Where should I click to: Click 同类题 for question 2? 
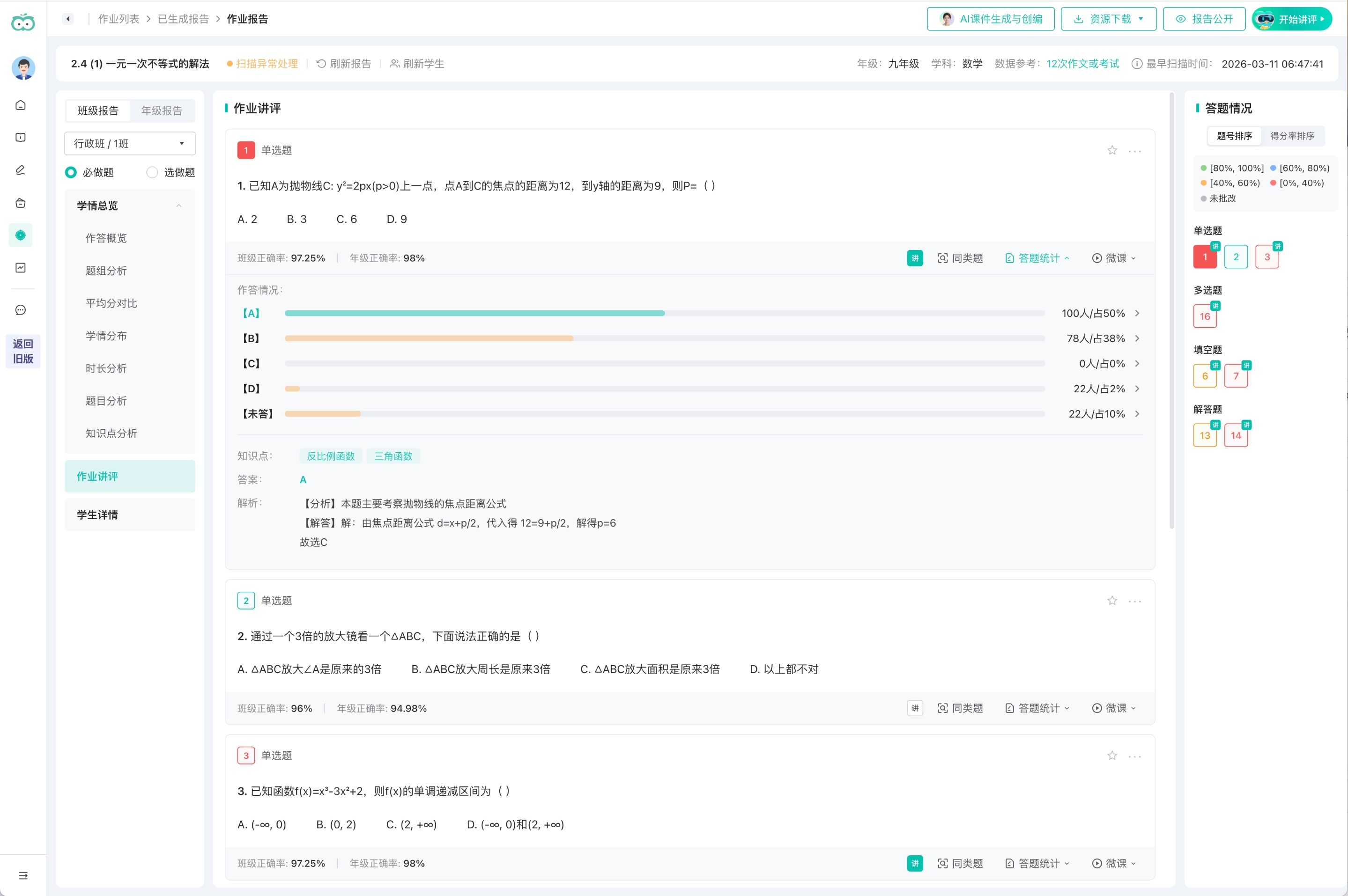click(960, 708)
